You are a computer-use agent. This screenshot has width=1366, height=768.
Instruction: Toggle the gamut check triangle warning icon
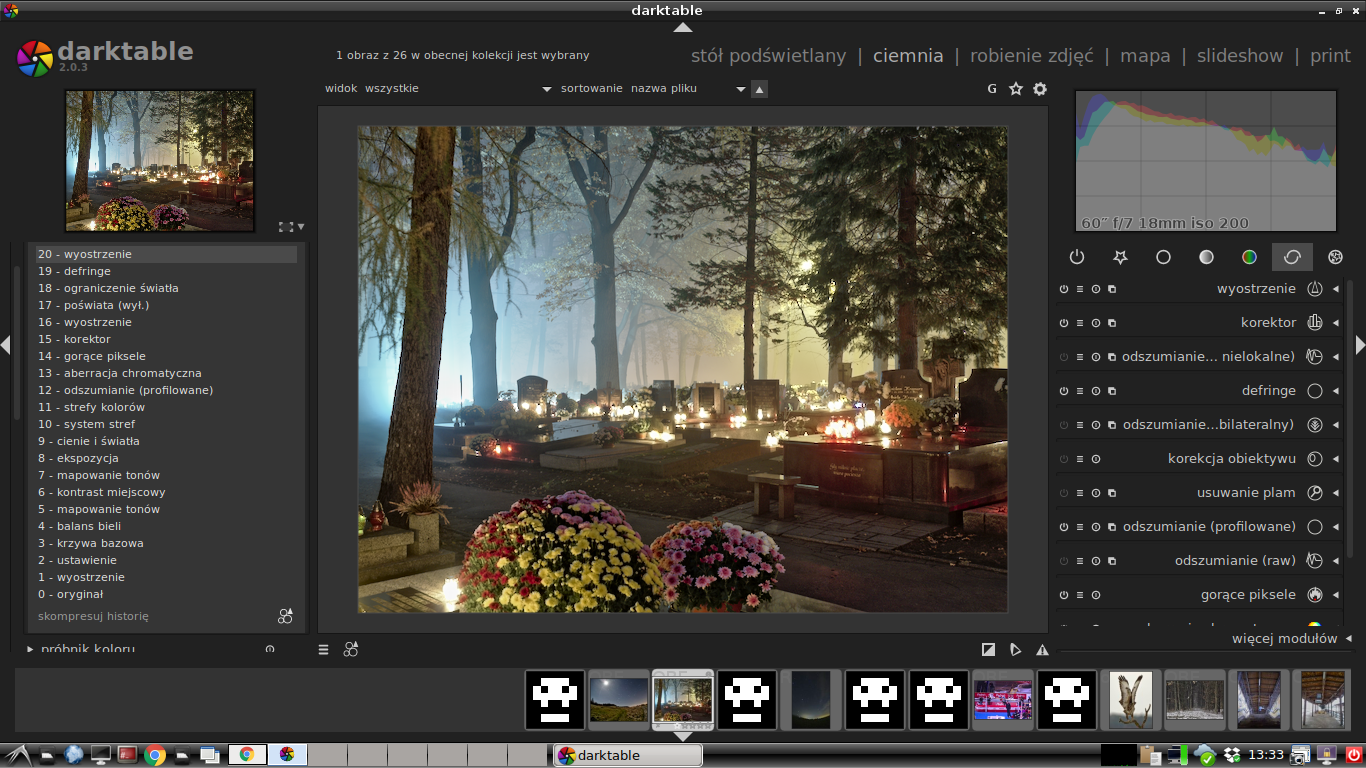coord(1043,649)
